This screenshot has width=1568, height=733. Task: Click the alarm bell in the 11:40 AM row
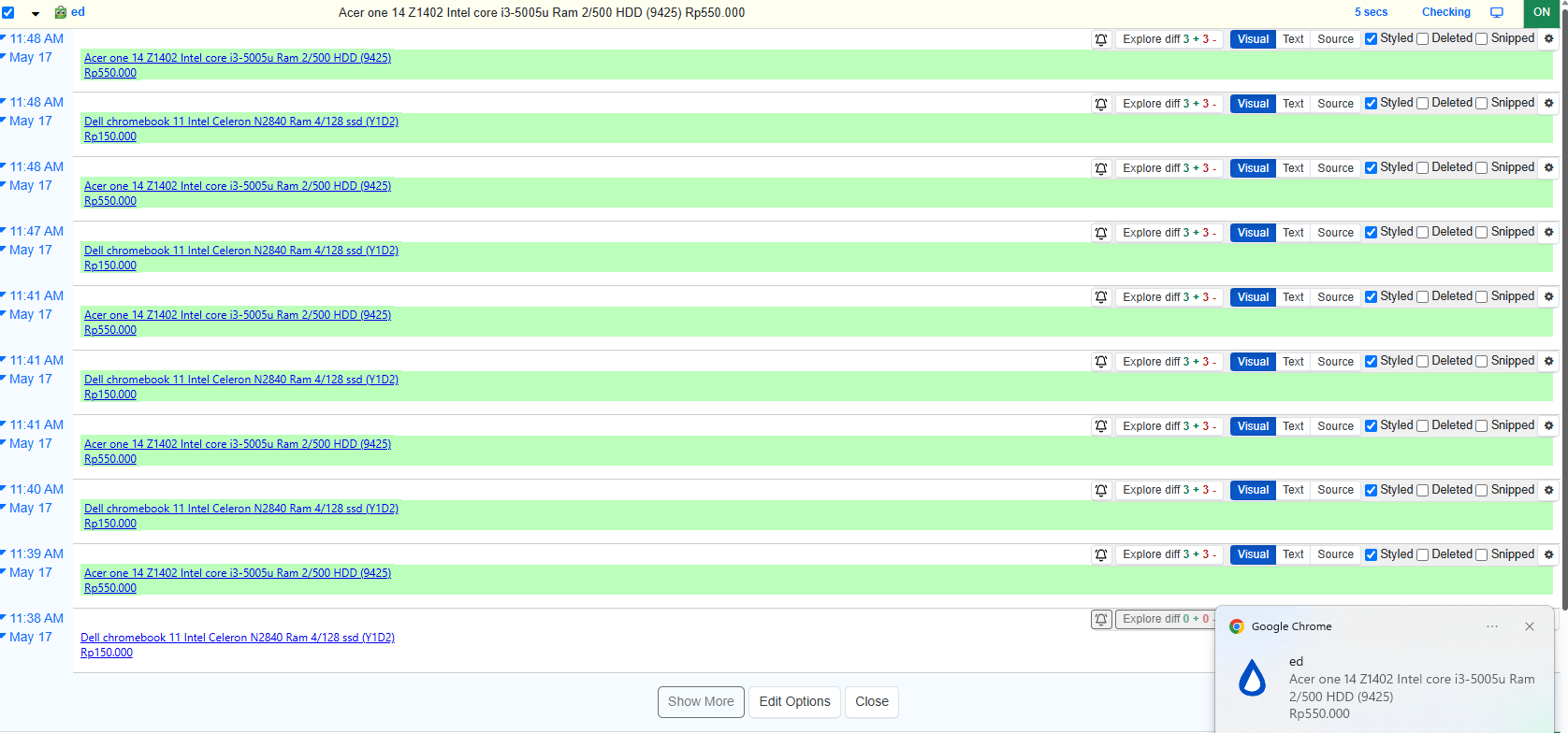tap(1101, 490)
